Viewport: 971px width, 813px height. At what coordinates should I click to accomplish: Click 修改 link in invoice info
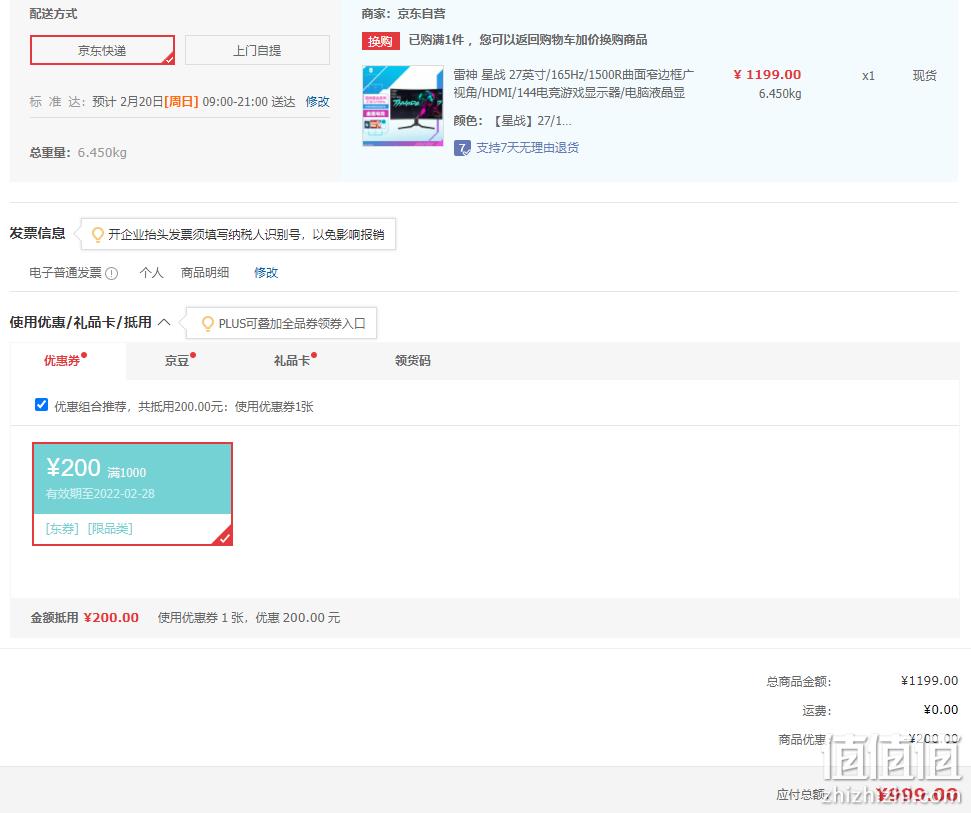(266, 272)
